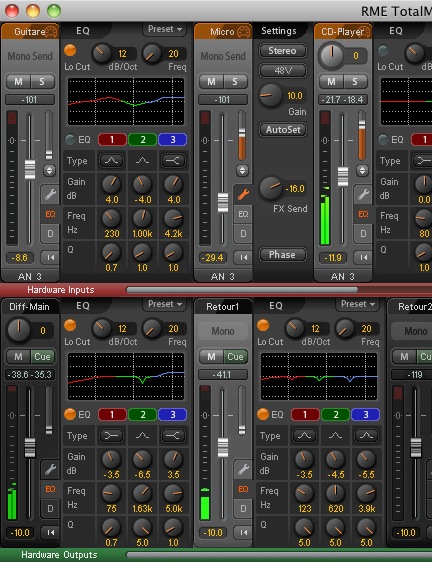Image resolution: width=432 pixels, height=562 pixels.
Task: Click the Guitare EQ panel tab
Action: tap(50, 214)
